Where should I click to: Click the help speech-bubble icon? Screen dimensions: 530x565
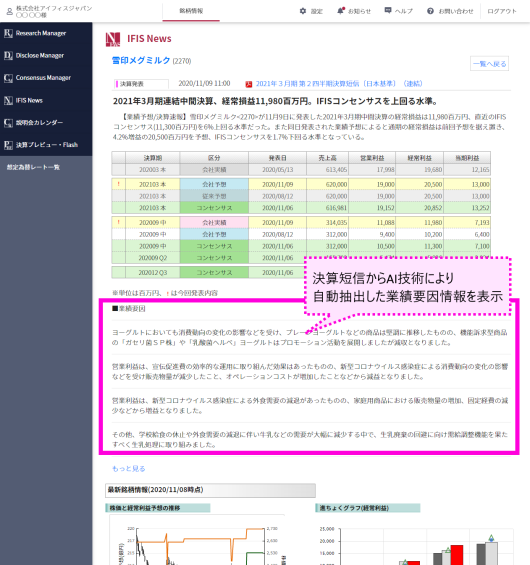point(388,10)
